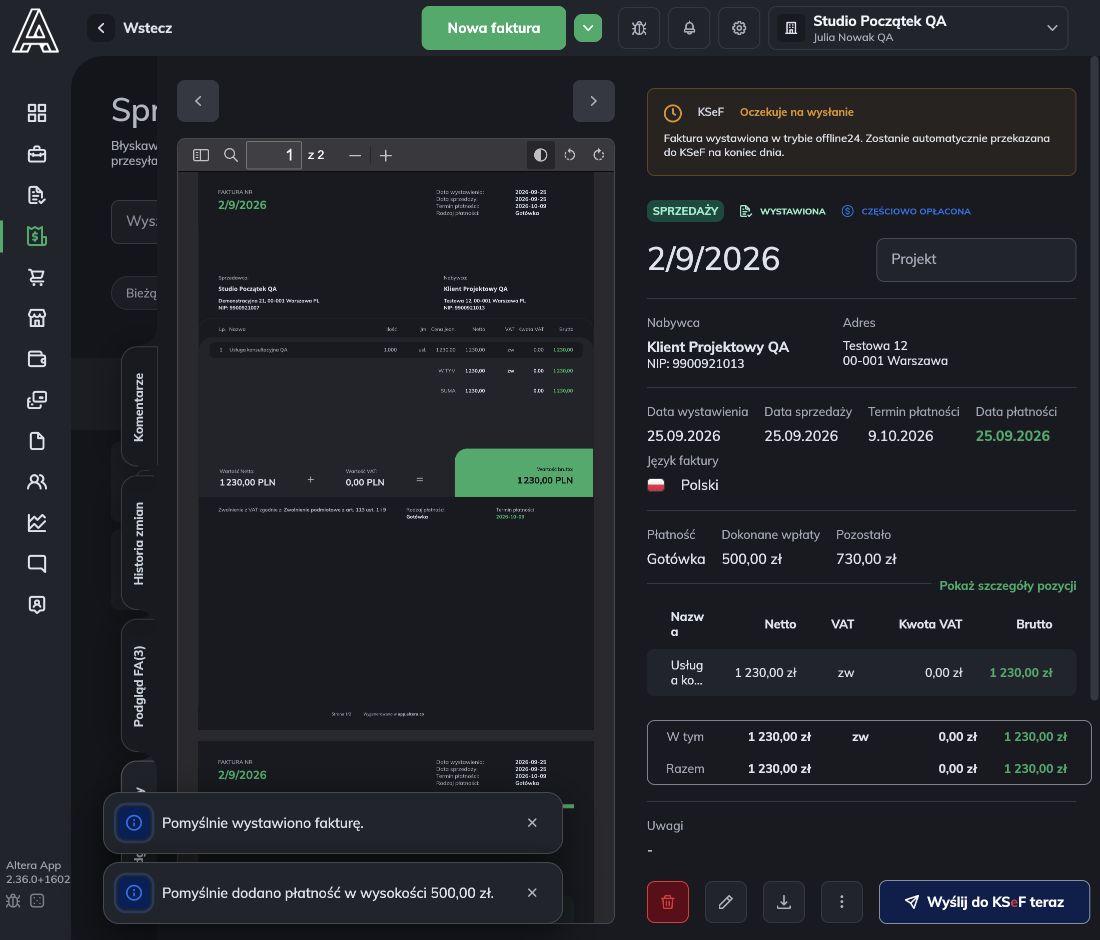Delete the invoice with red trash button
The width and height of the screenshot is (1100, 940).
tap(668, 902)
